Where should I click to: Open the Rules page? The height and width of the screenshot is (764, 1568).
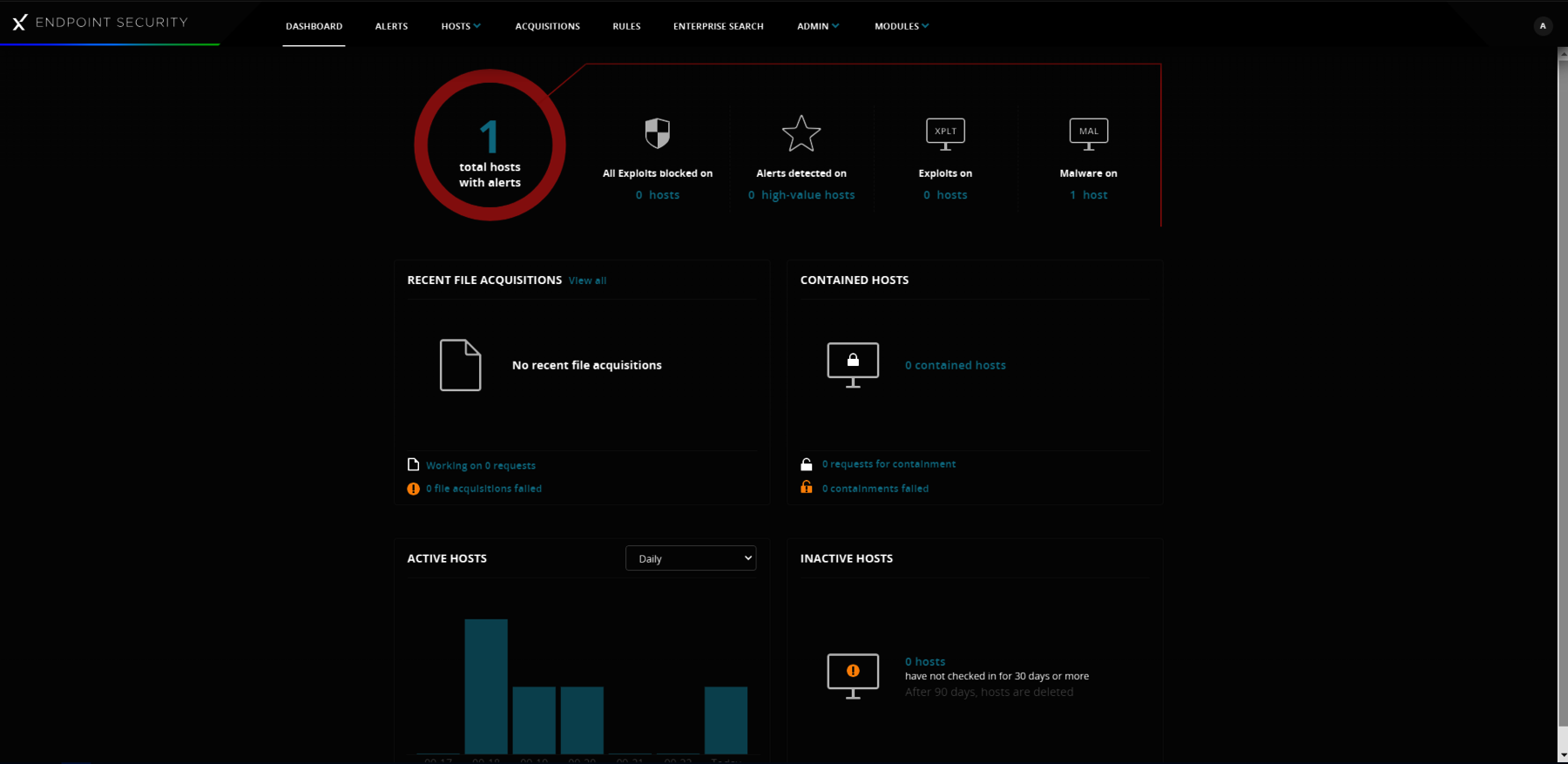coord(626,26)
